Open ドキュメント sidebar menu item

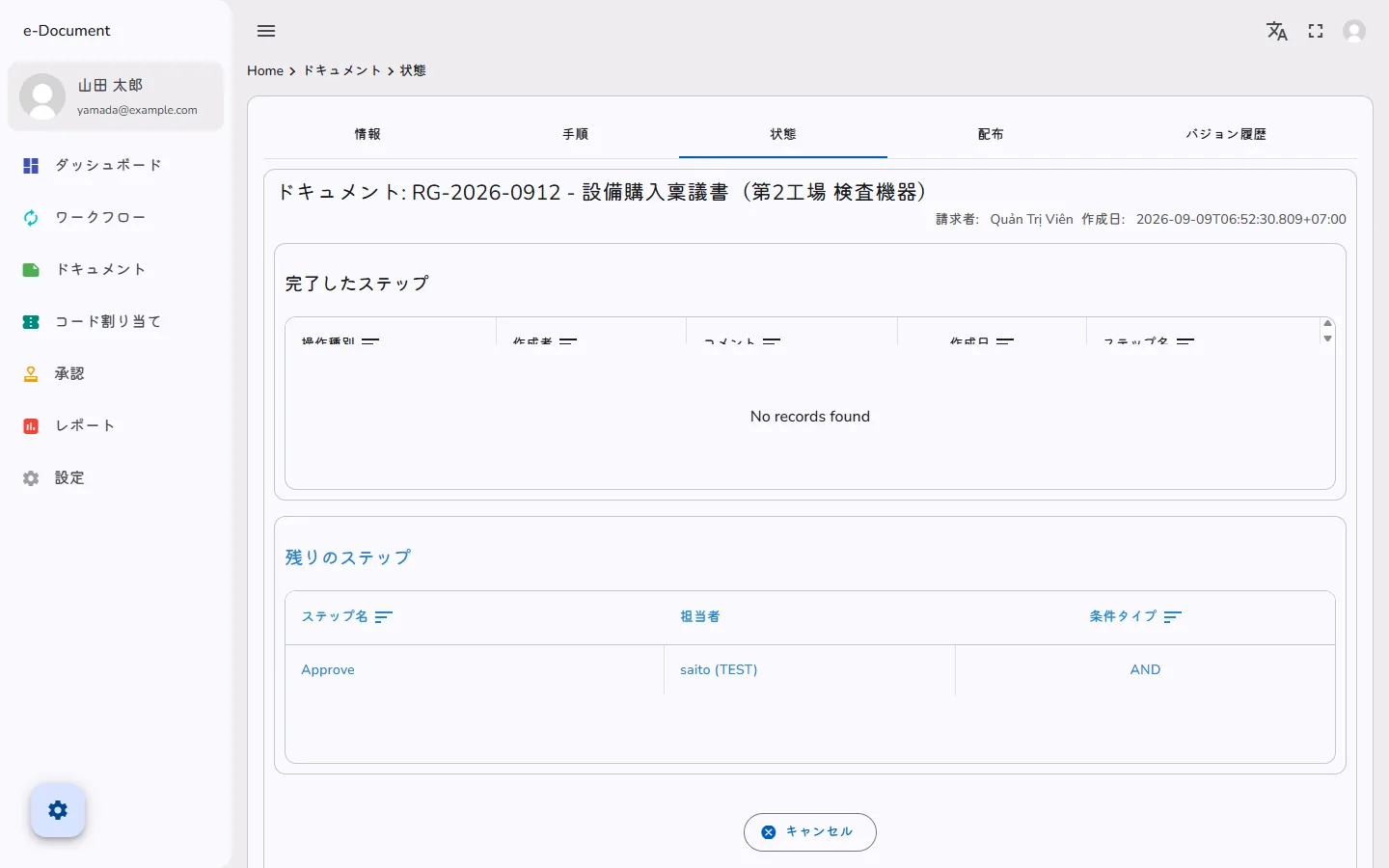click(x=116, y=270)
